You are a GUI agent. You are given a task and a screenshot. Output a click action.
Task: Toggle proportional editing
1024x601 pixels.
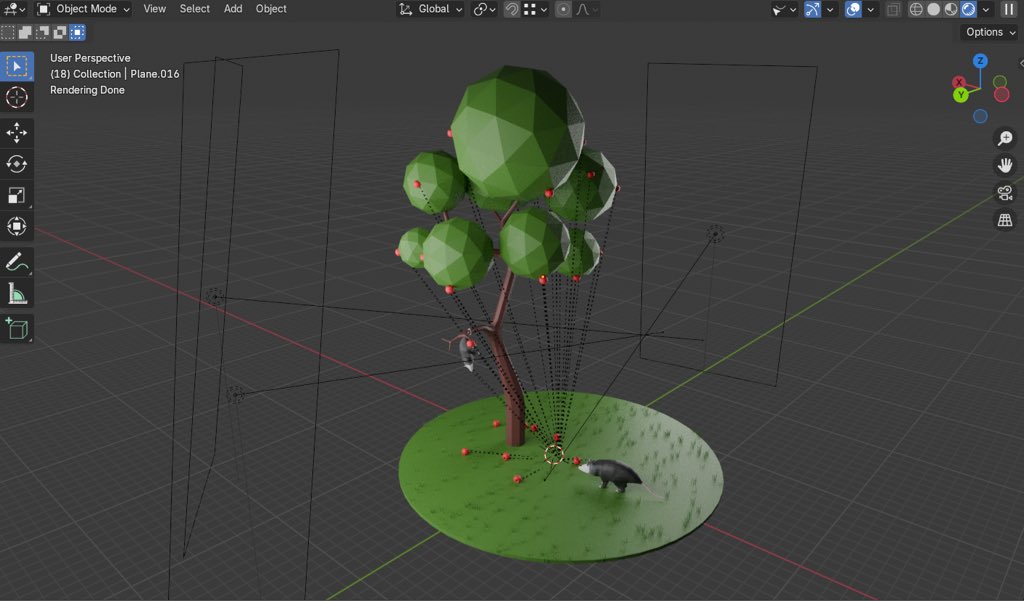point(563,9)
